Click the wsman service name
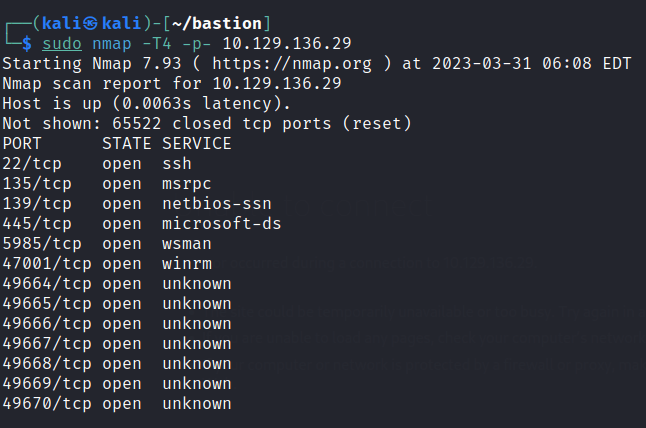 pos(186,243)
